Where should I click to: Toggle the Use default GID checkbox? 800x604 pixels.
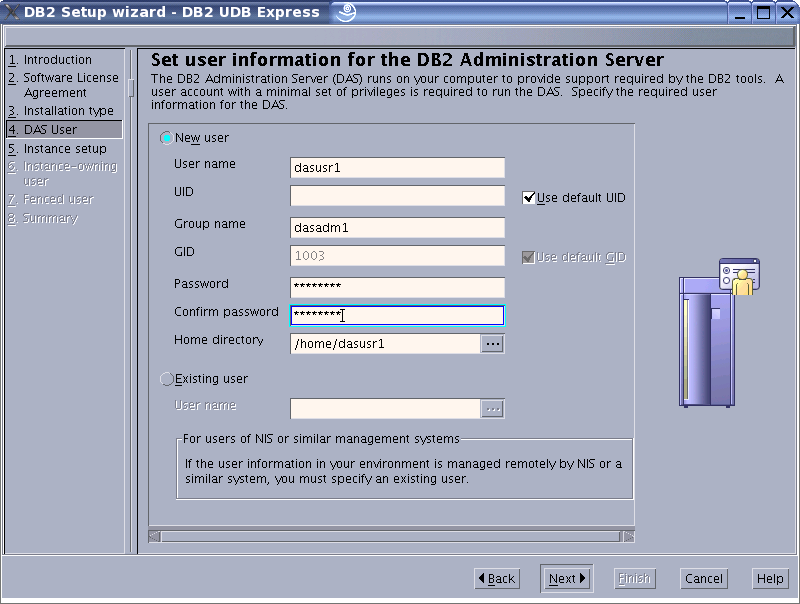pyautogui.click(x=529, y=257)
